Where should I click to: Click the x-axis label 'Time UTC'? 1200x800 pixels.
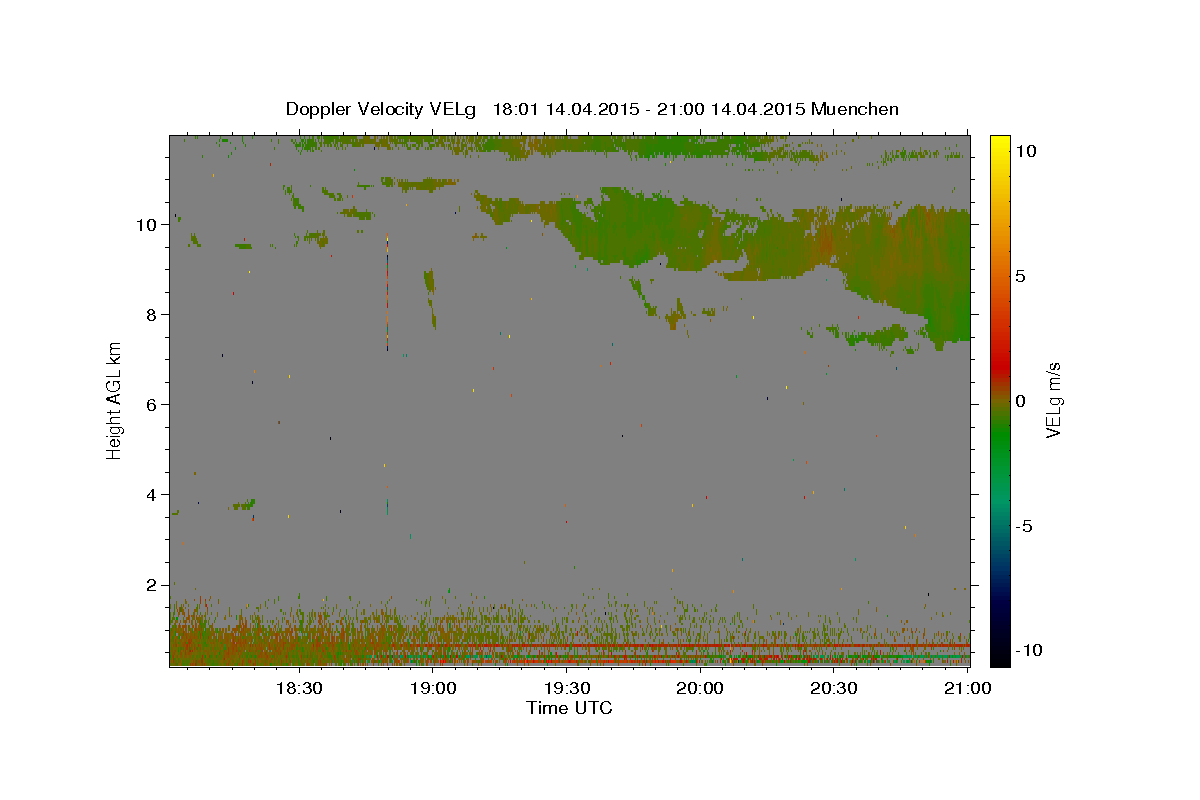[x=569, y=708]
